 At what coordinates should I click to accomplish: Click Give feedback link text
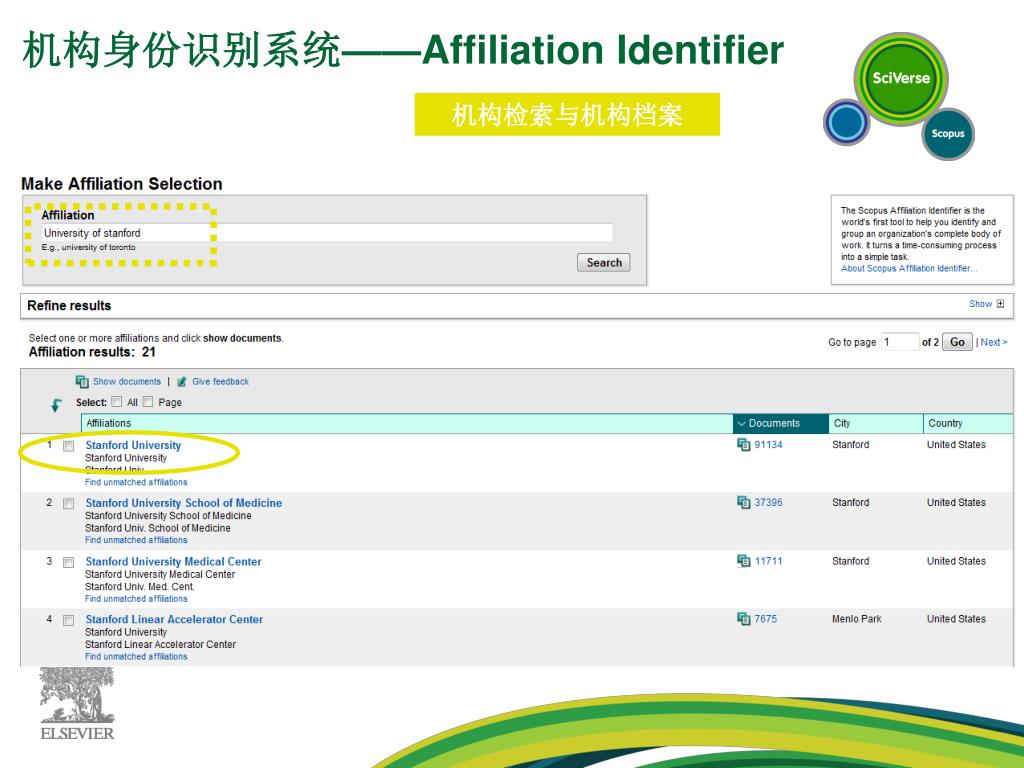click(220, 381)
